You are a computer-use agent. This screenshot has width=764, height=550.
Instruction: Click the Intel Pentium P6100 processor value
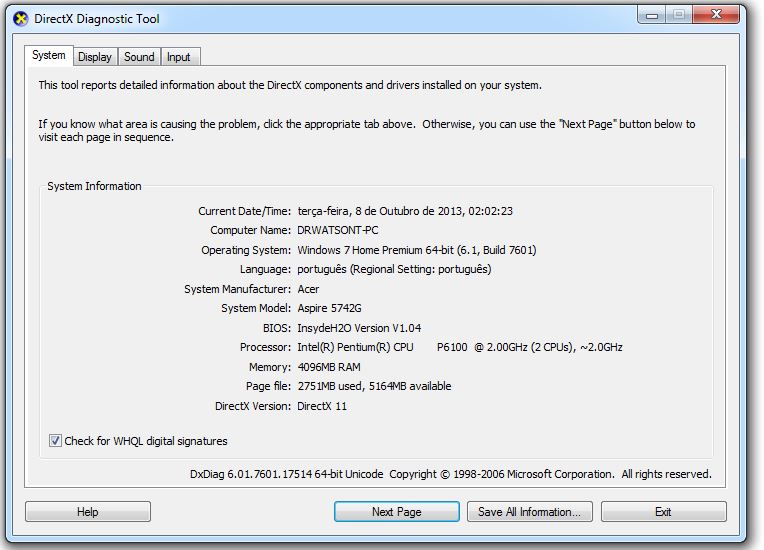(460, 347)
